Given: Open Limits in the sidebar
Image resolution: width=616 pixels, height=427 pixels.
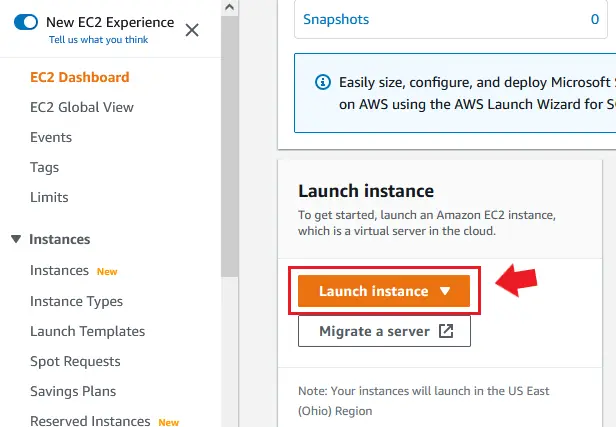Looking at the screenshot, I should [x=49, y=197].
